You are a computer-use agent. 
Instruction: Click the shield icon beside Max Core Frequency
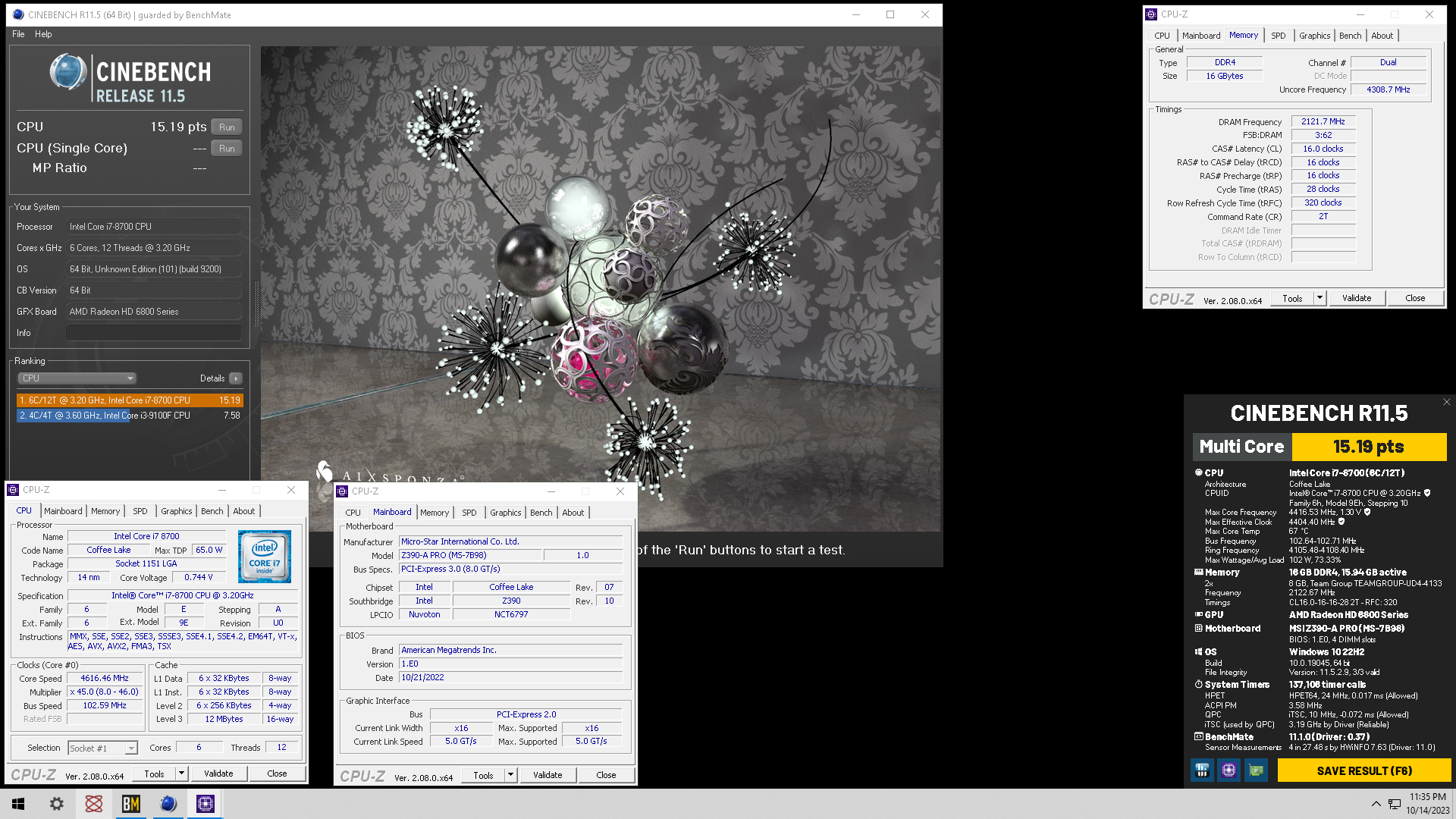[1367, 512]
